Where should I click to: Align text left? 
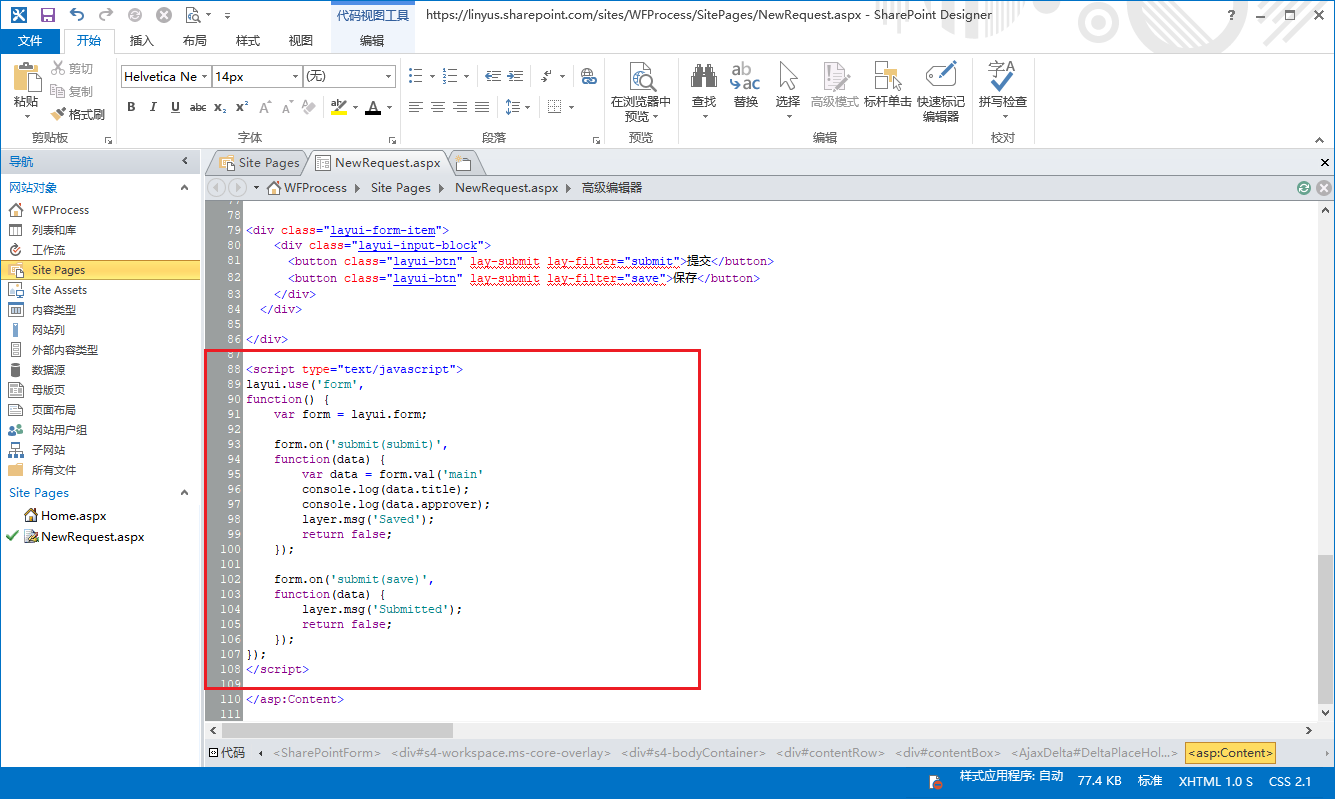(416, 107)
